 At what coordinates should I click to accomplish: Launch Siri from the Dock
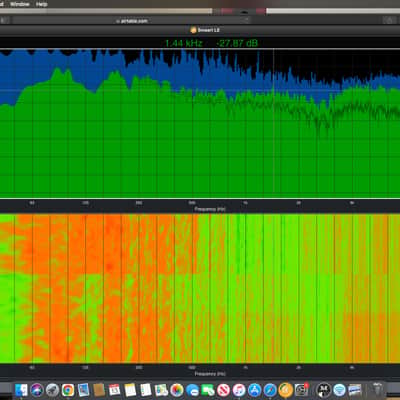point(37,389)
